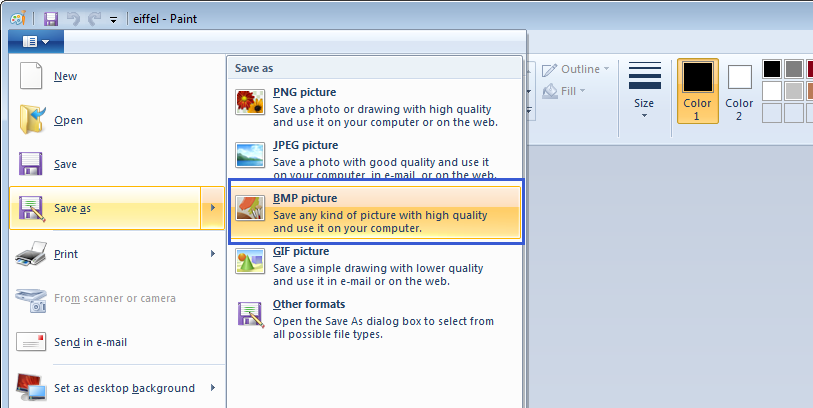This screenshot has height=408, width=813.
Task: Pick the brown palette swatch
Action: point(809,91)
